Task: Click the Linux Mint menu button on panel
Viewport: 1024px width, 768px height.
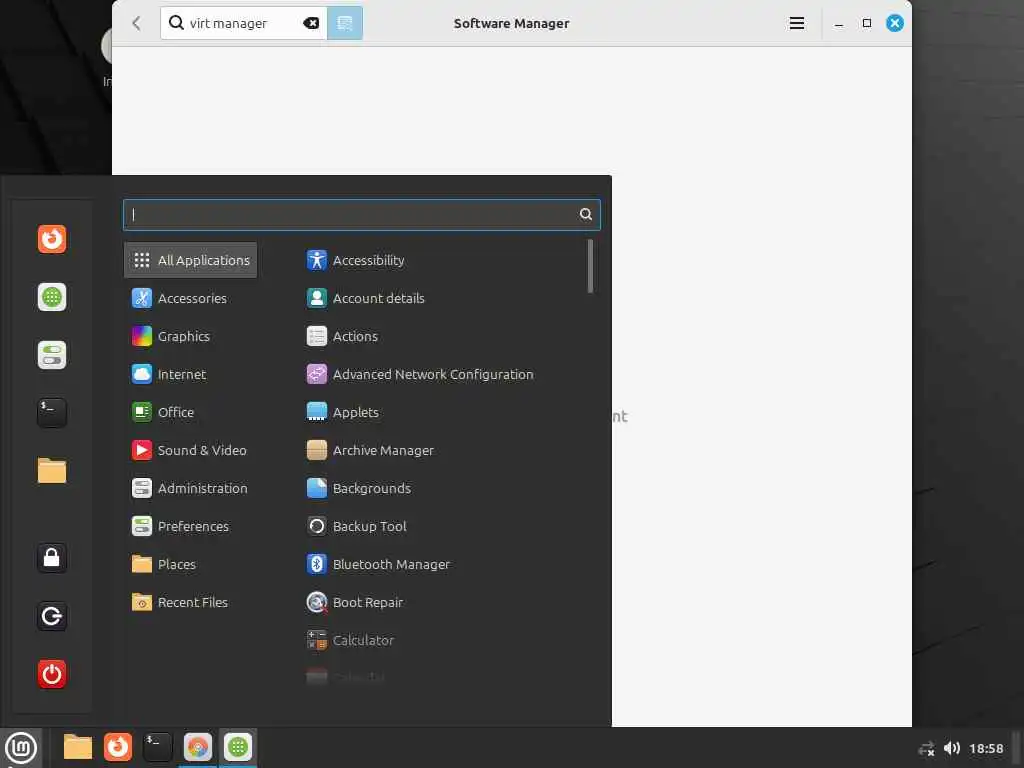Action: pos(21,748)
